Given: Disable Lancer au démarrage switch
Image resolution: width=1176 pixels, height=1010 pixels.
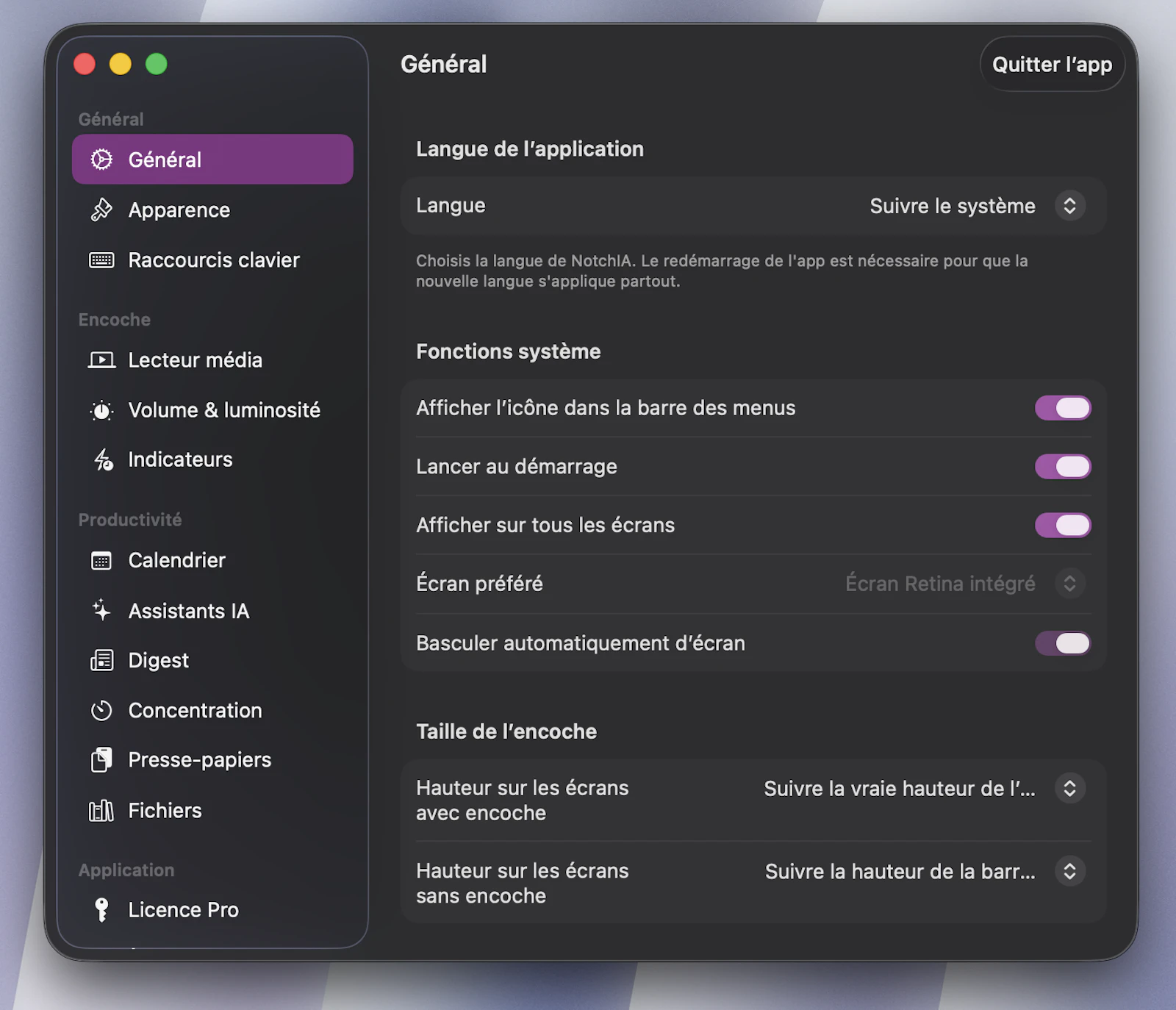Looking at the screenshot, I should [1063, 466].
